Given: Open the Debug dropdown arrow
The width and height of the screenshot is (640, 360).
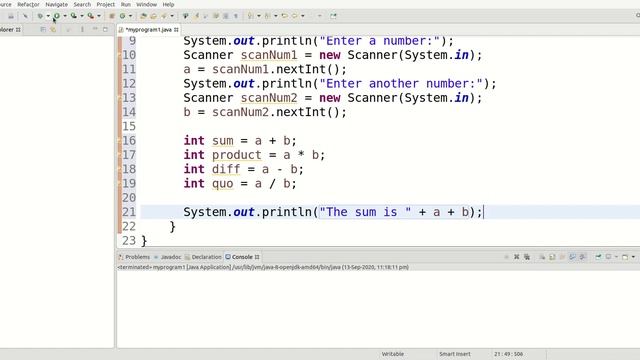Looking at the screenshot, I should [48, 16].
